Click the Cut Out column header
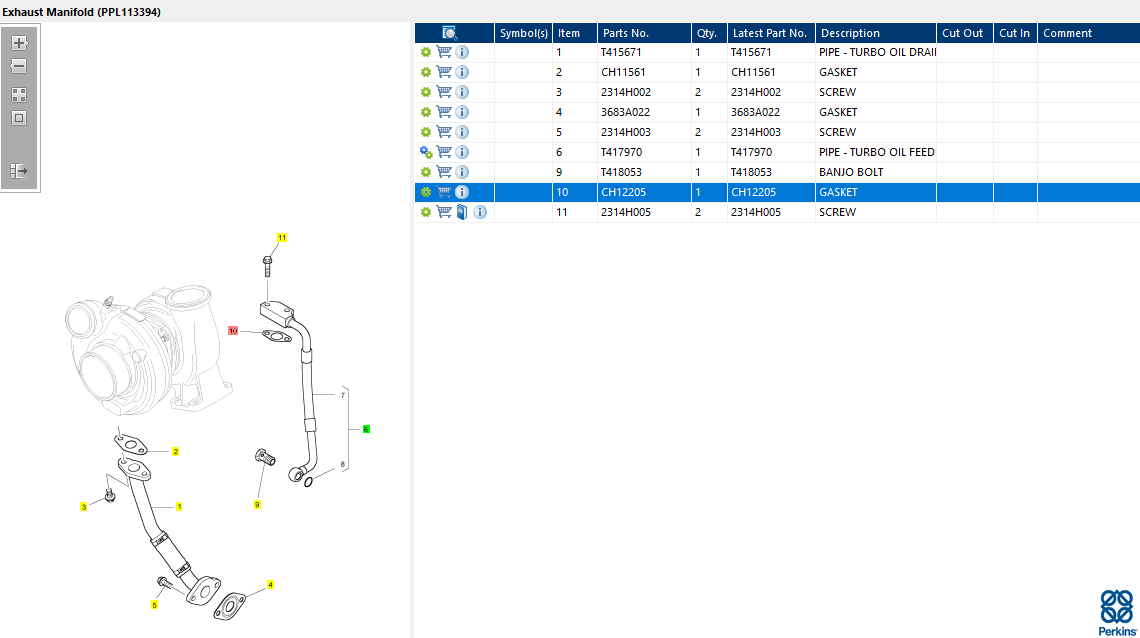 tap(965, 33)
